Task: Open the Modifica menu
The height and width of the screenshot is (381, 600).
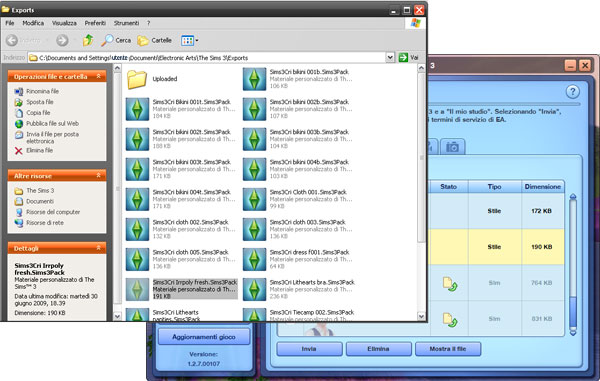Action: click(33, 23)
